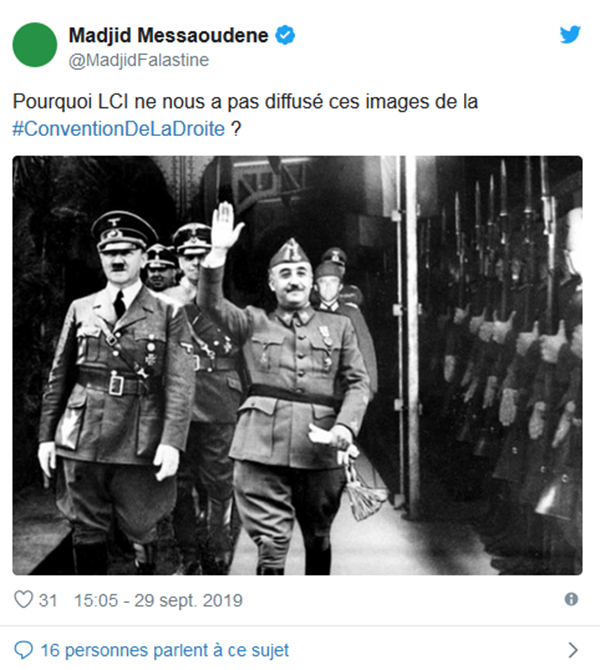
Task: Open the tweet info circle icon
Action: click(571, 599)
